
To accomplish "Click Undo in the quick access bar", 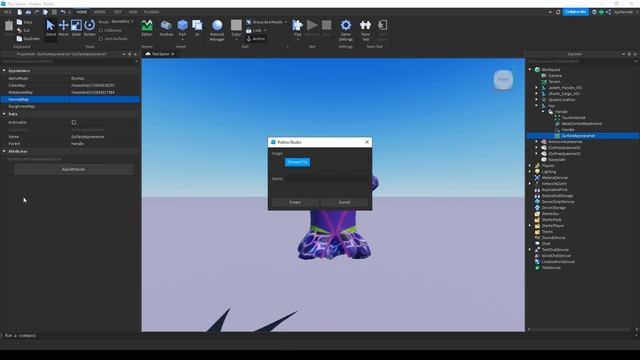I will tap(63, 12).
